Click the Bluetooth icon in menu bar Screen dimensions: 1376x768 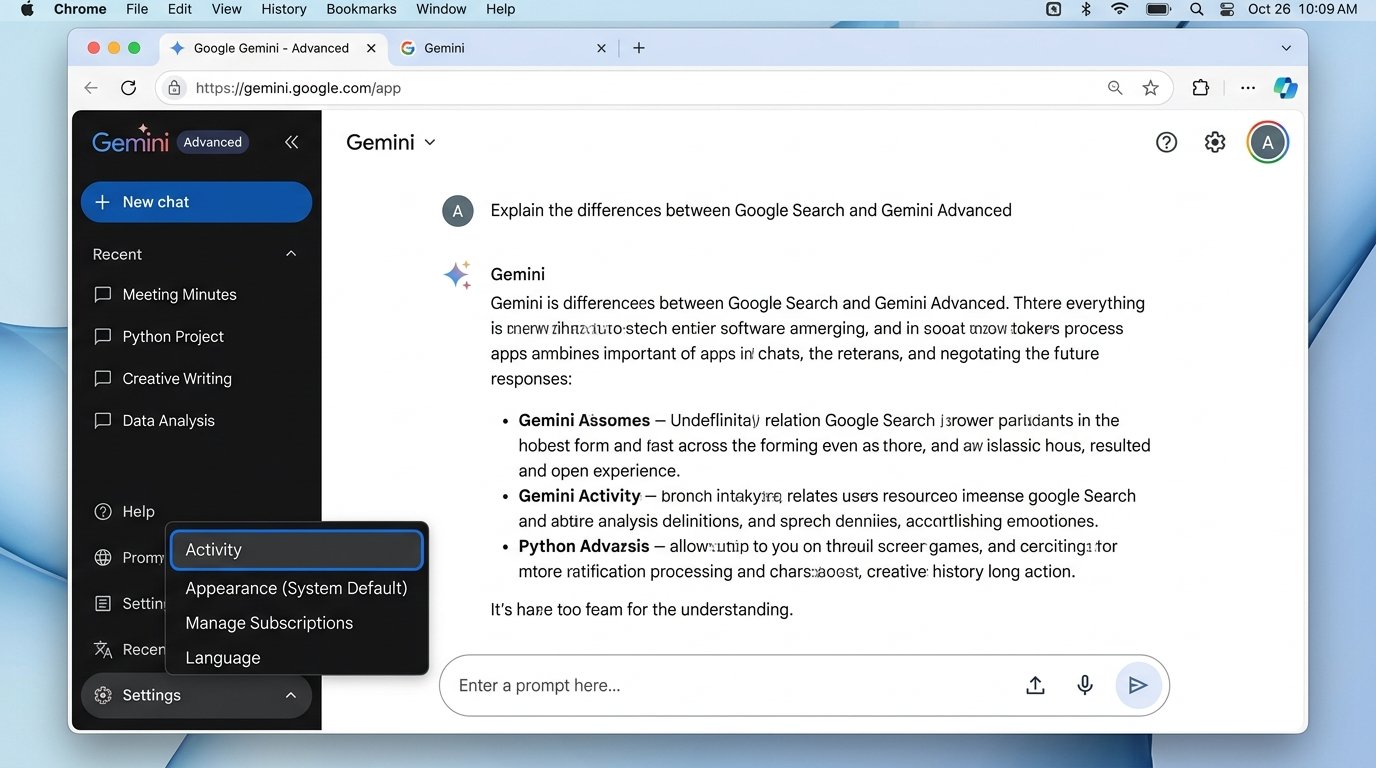(x=1086, y=9)
